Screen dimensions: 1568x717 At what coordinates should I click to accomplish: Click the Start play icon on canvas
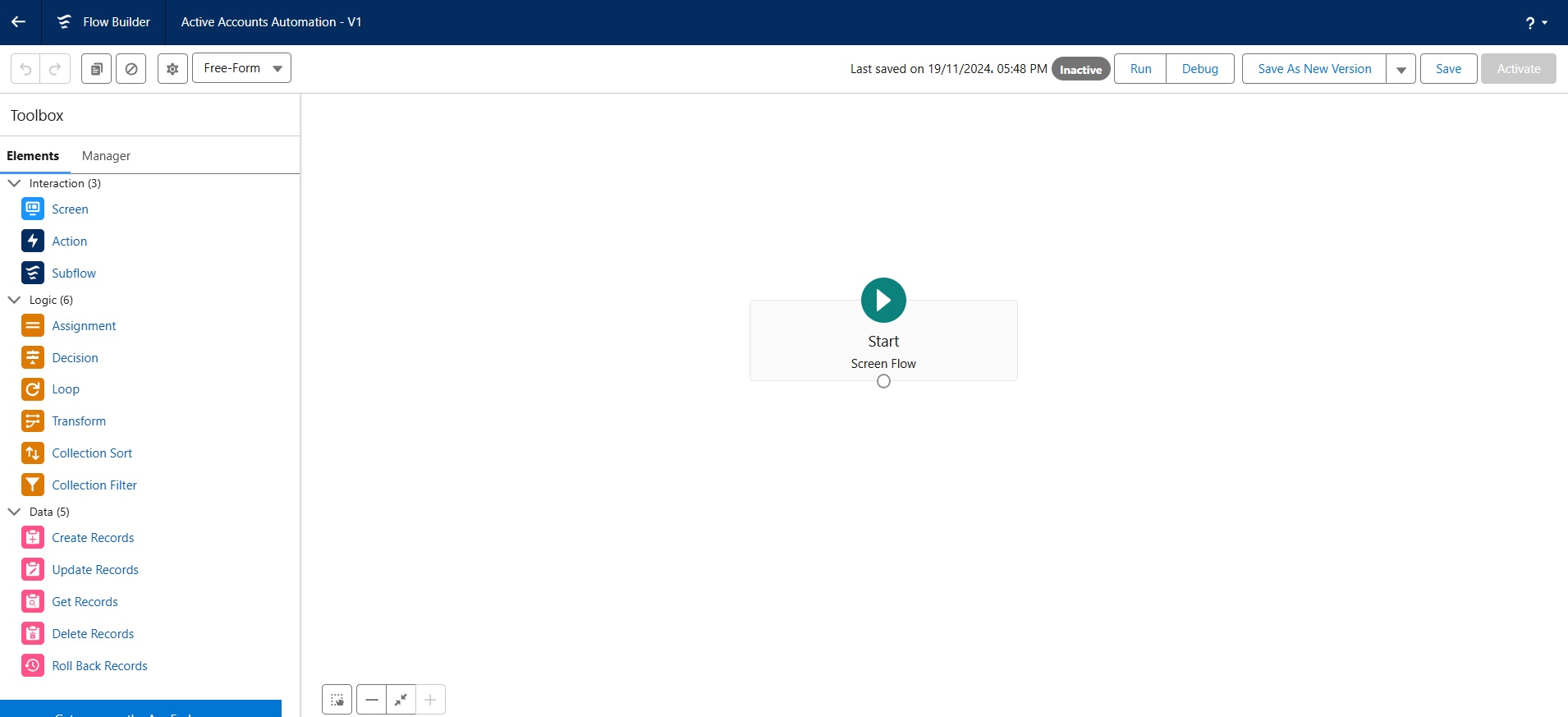click(883, 301)
